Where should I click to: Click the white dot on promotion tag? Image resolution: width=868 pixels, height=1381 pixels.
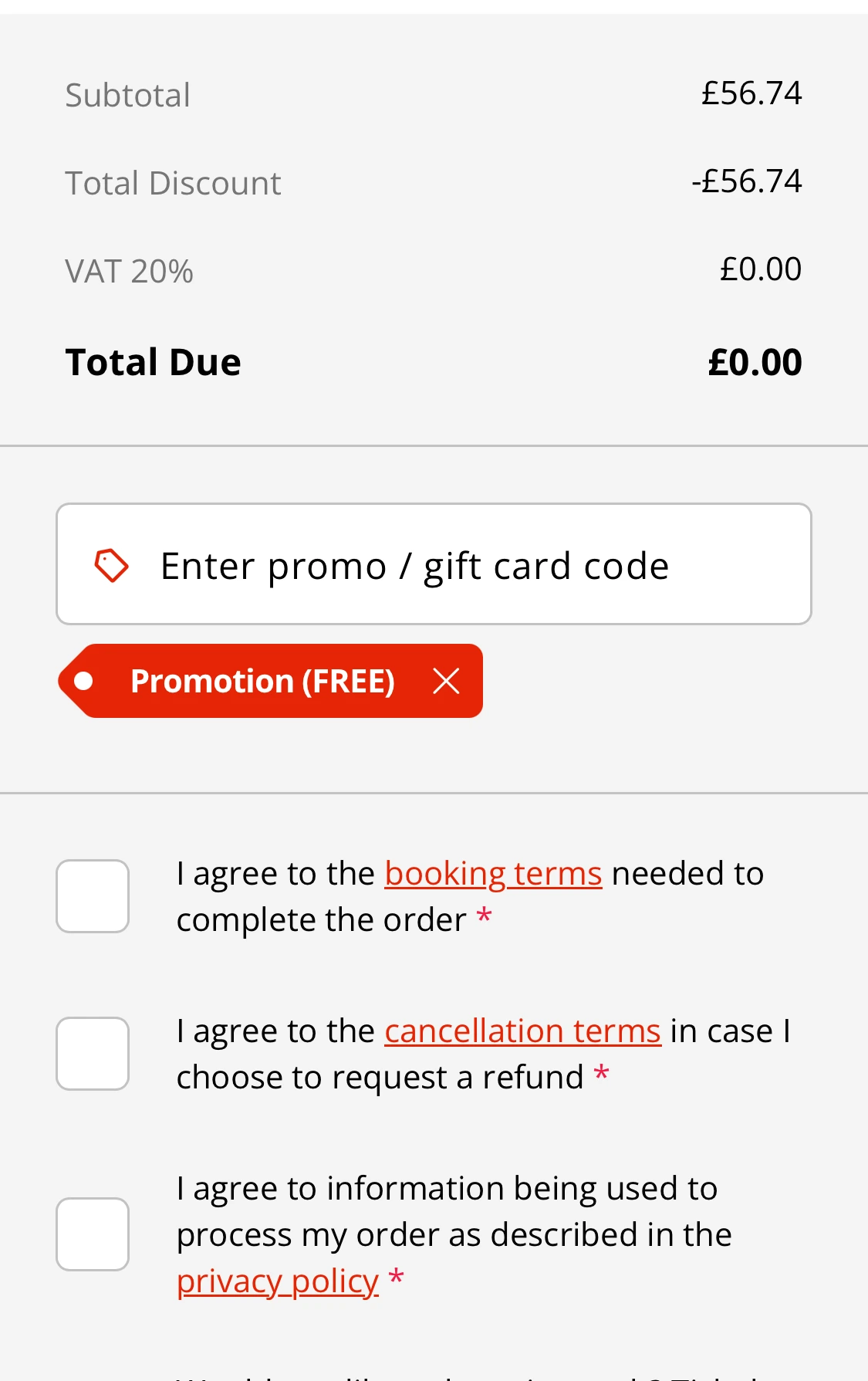(x=83, y=681)
